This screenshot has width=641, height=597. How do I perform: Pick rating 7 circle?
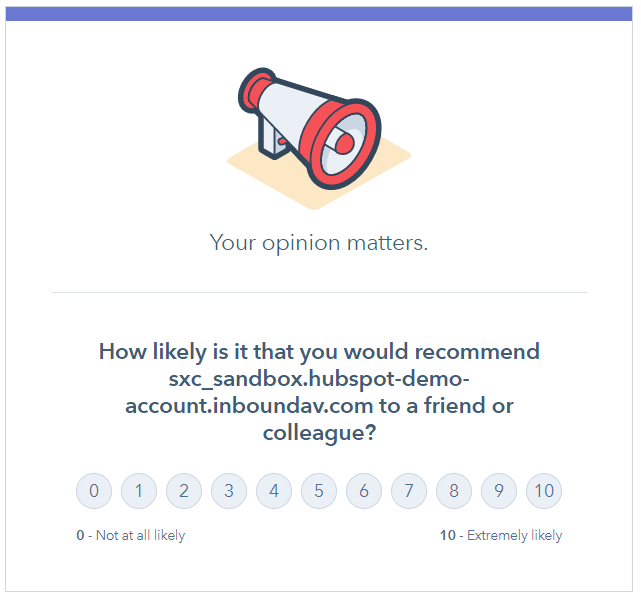tap(409, 491)
